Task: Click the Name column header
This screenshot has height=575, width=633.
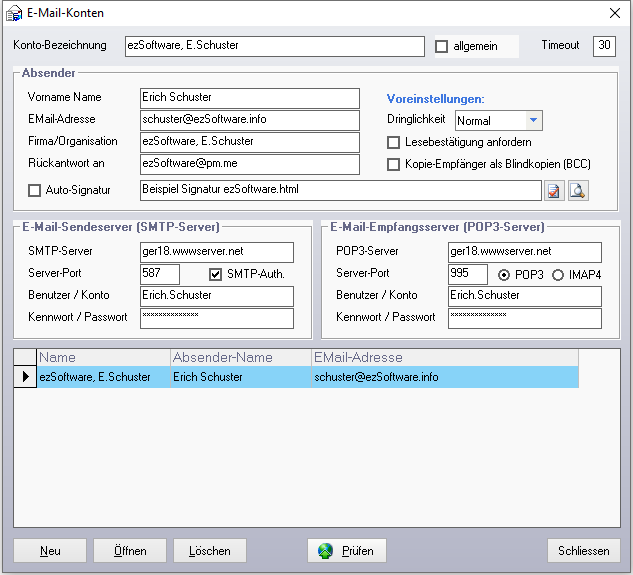Action: [x=102, y=357]
